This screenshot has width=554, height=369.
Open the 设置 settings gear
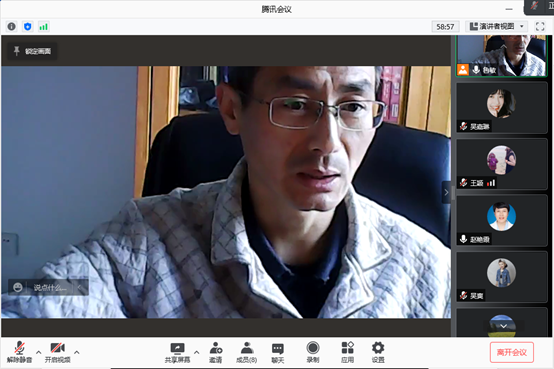tap(378, 352)
